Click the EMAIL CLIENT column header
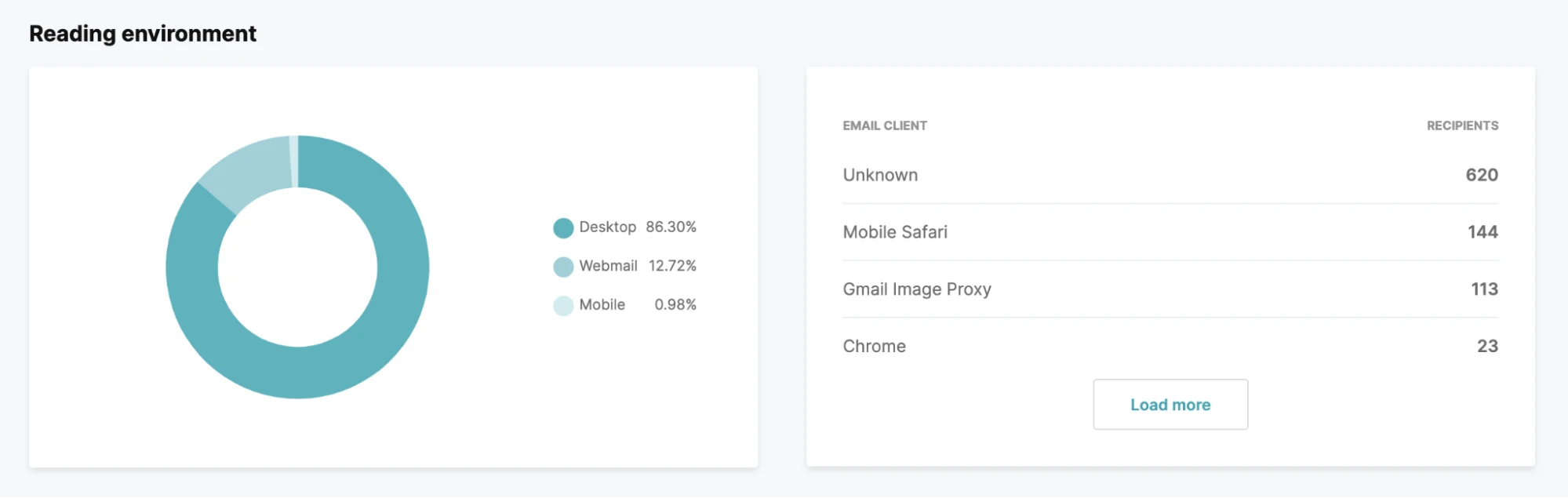Screen dimensions: 1568x498 [x=885, y=125]
